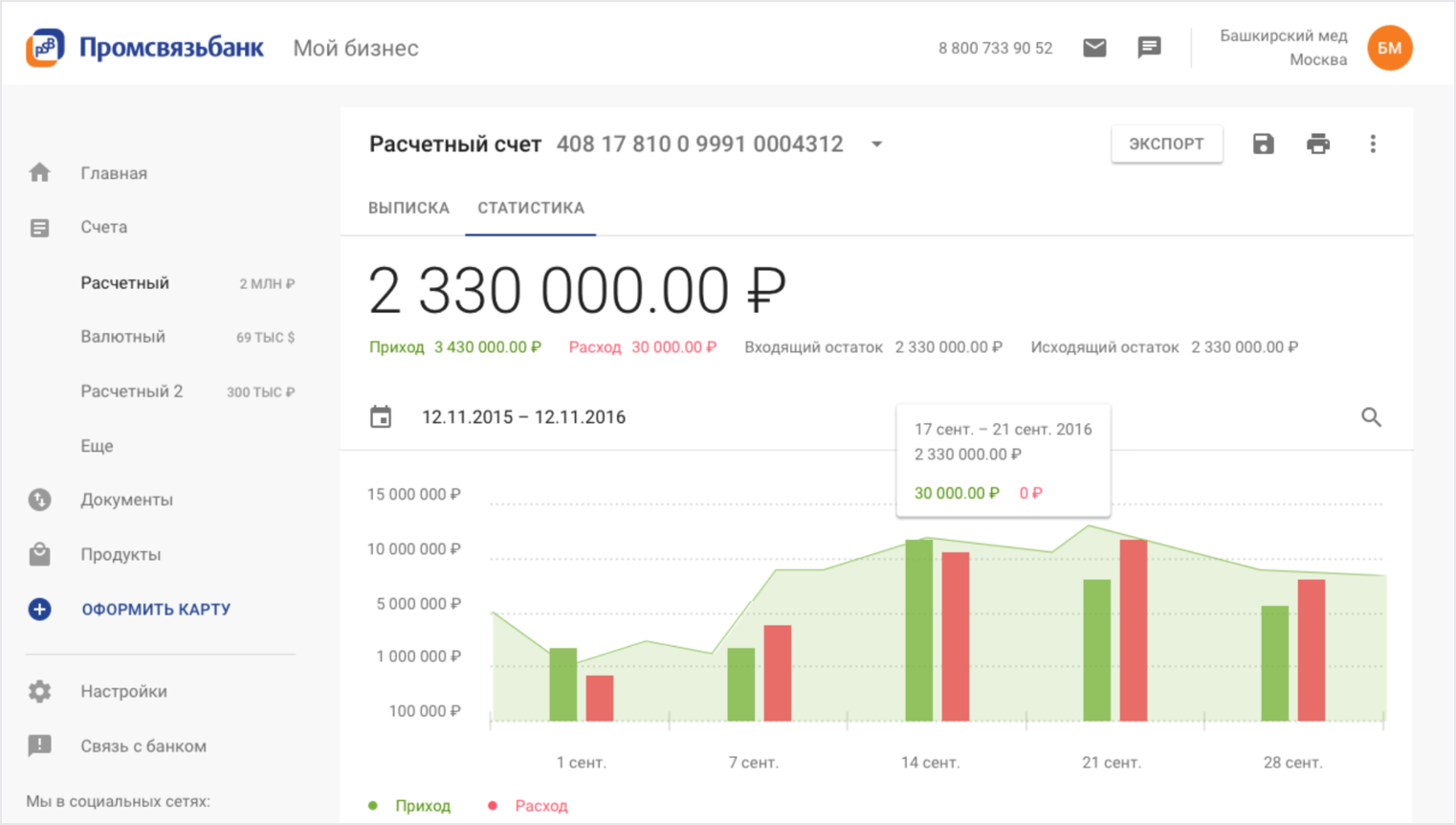Select the Валютный account
This screenshot has height=825, width=1456.
pyautogui.click(x=122, y=336)
